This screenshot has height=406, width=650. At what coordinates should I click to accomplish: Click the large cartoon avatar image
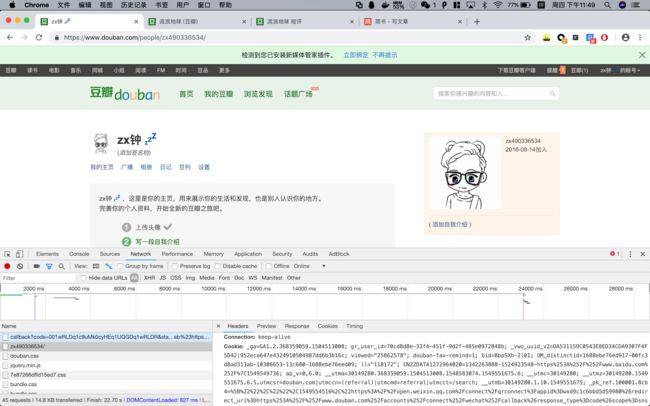(464, 174)
